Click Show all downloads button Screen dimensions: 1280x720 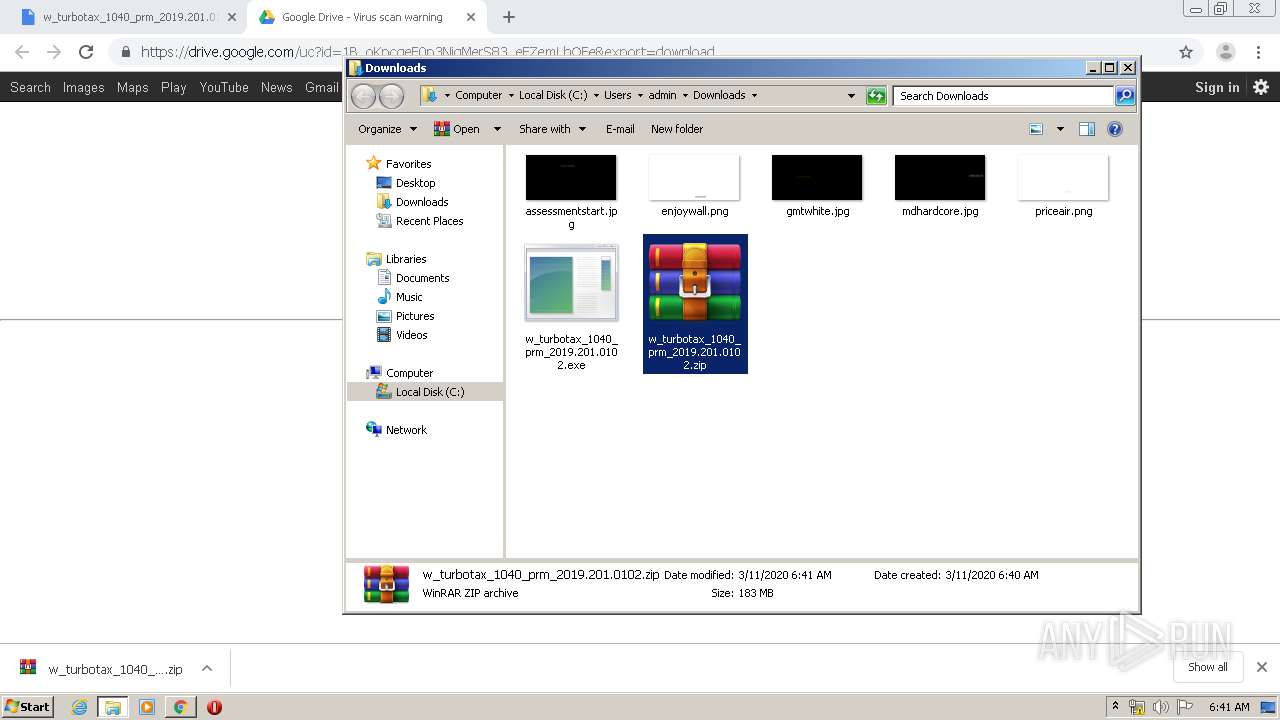[1208, 667]
